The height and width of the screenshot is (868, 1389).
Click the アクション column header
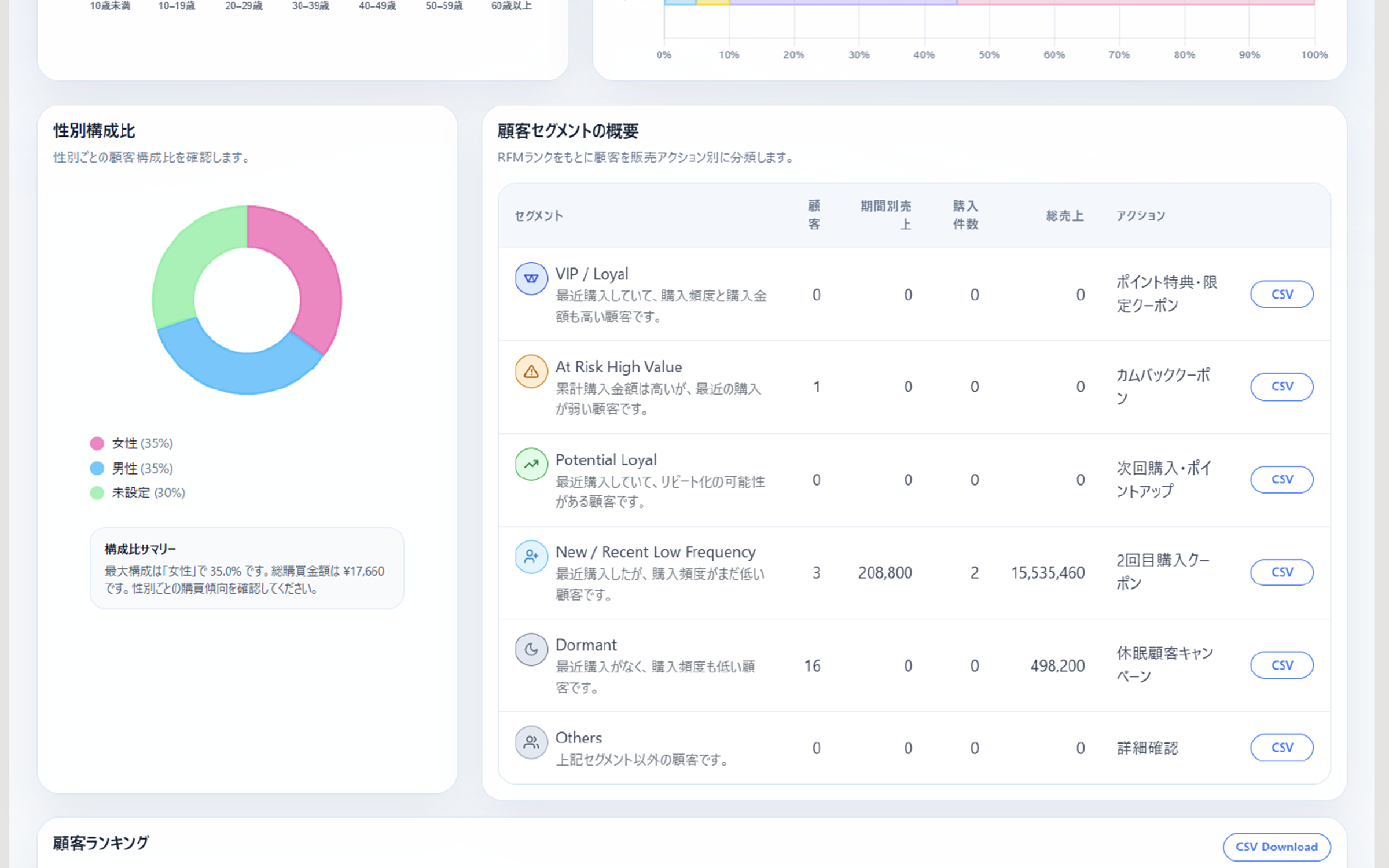tap(1141, 216)
